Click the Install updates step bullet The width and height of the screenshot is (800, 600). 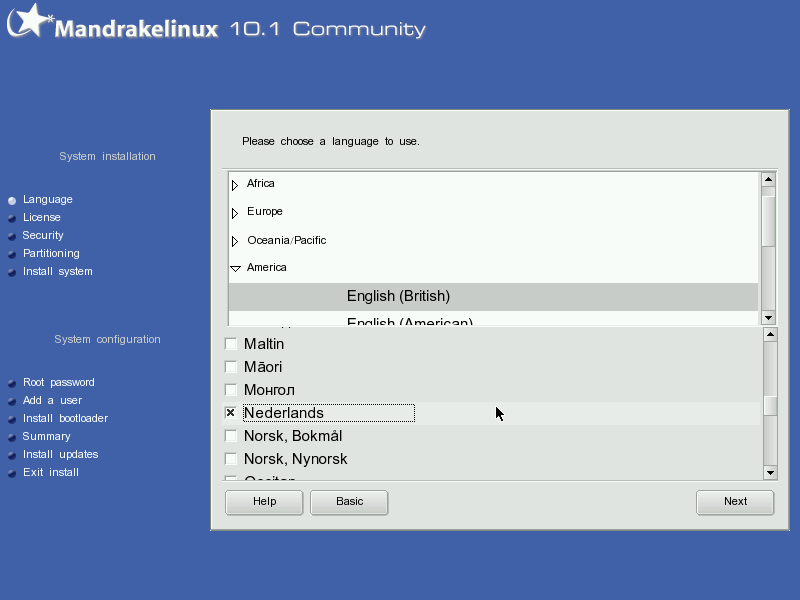pyautogui.click(x=12, y=455)
